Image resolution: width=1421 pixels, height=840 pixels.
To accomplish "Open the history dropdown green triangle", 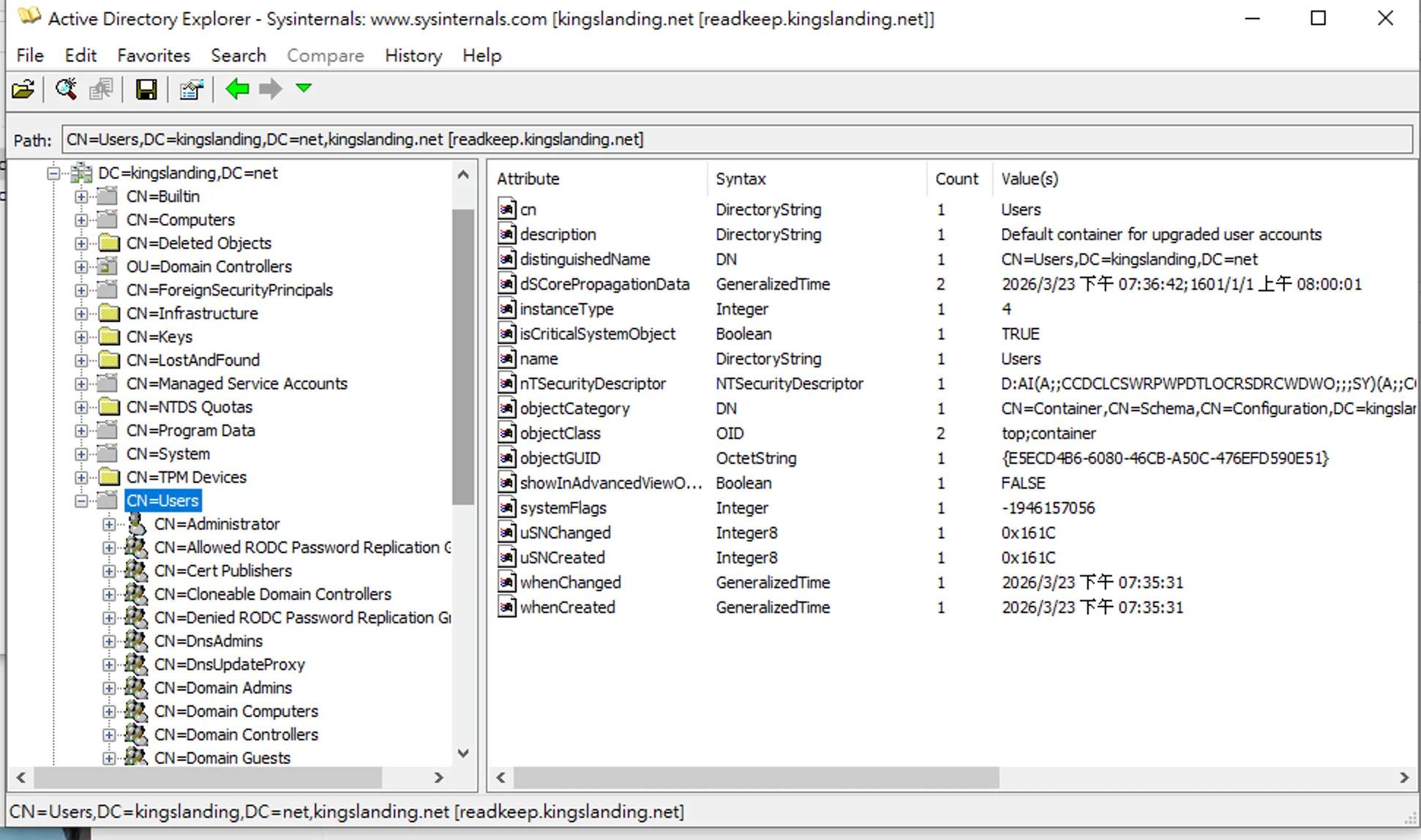I will pos(304,89).
